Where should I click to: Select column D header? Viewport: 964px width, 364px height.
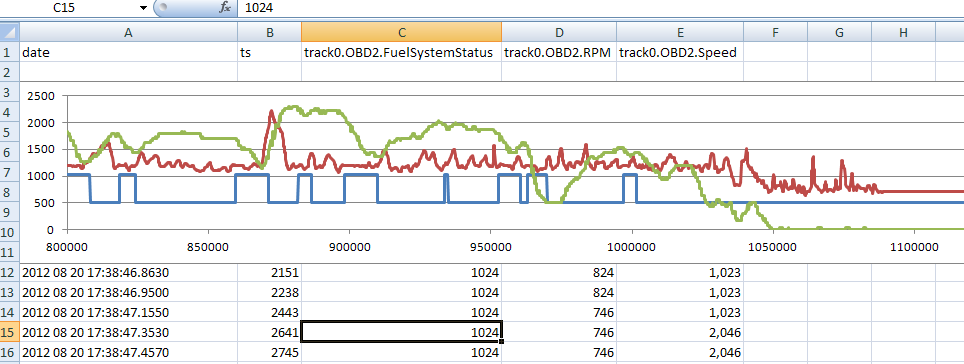pyautogui.click(x=559, y=33)
